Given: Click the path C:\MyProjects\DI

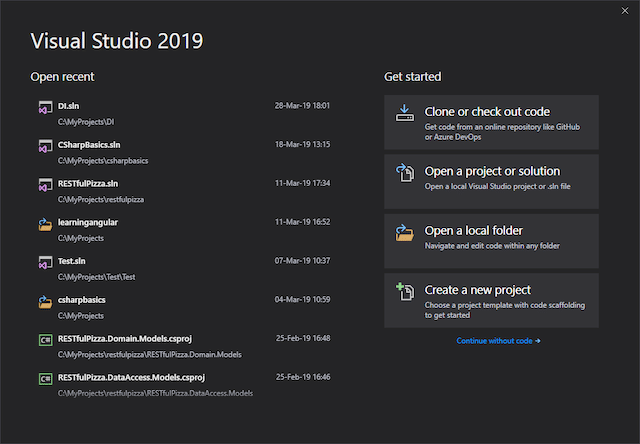Looking at the screenshot, I should click(86, 122).
